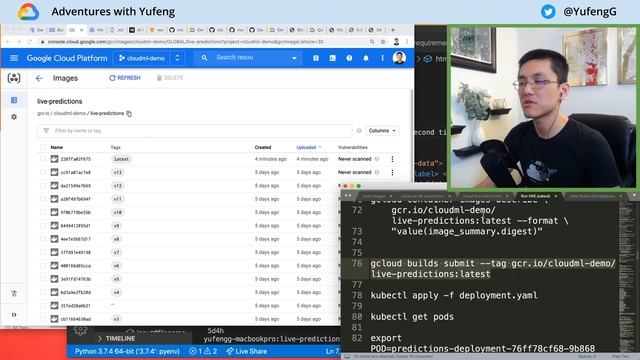Image resolution: width=640 pixels, height=360 pixels.
Task: Switch to the active 'Run GKE pubsub' editor tab
Action: pyautogui.click(x=535, y=196)
